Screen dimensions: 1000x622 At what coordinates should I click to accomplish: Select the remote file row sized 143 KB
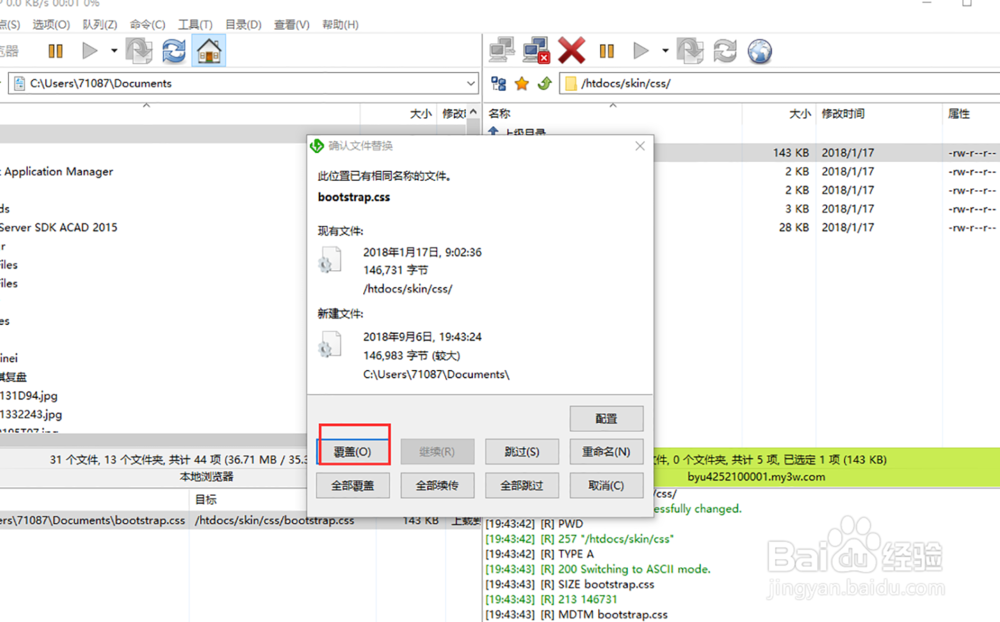click(x=827, y=152)
